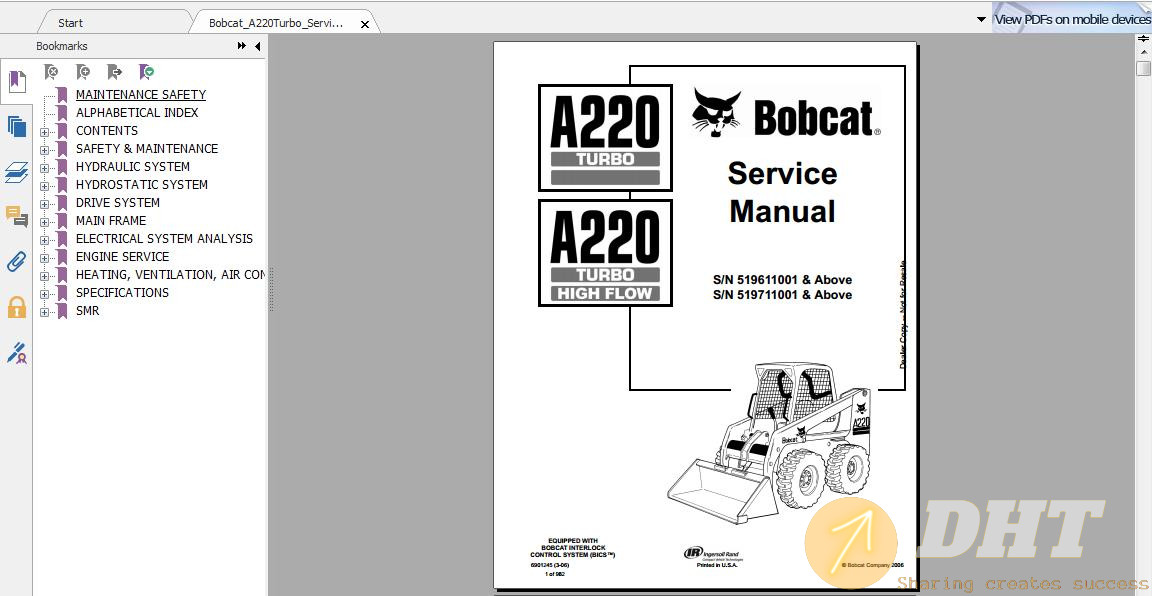
Task: Collapse the Bookmarks panel with left arrow
Action: coord(257,46)
